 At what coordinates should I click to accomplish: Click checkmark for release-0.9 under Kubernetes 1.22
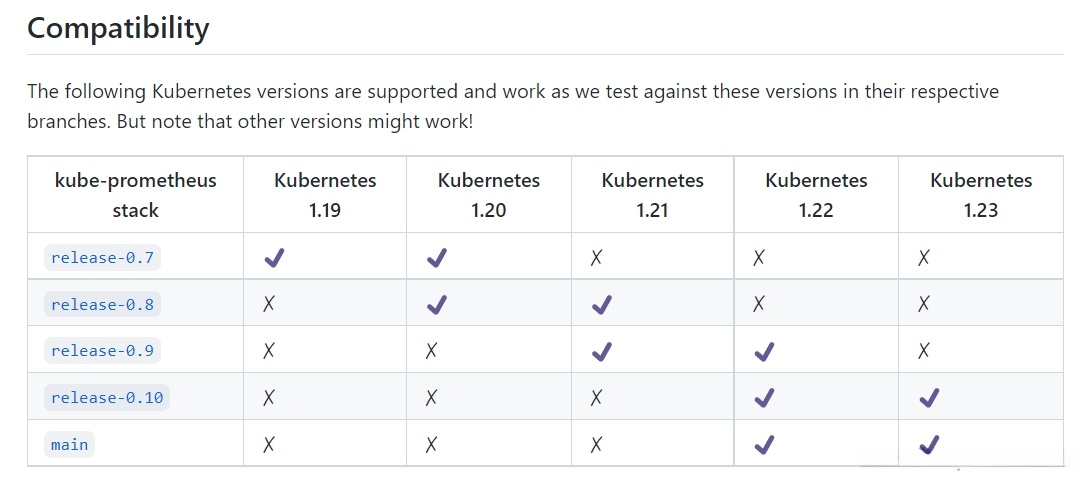click(765, 351)
